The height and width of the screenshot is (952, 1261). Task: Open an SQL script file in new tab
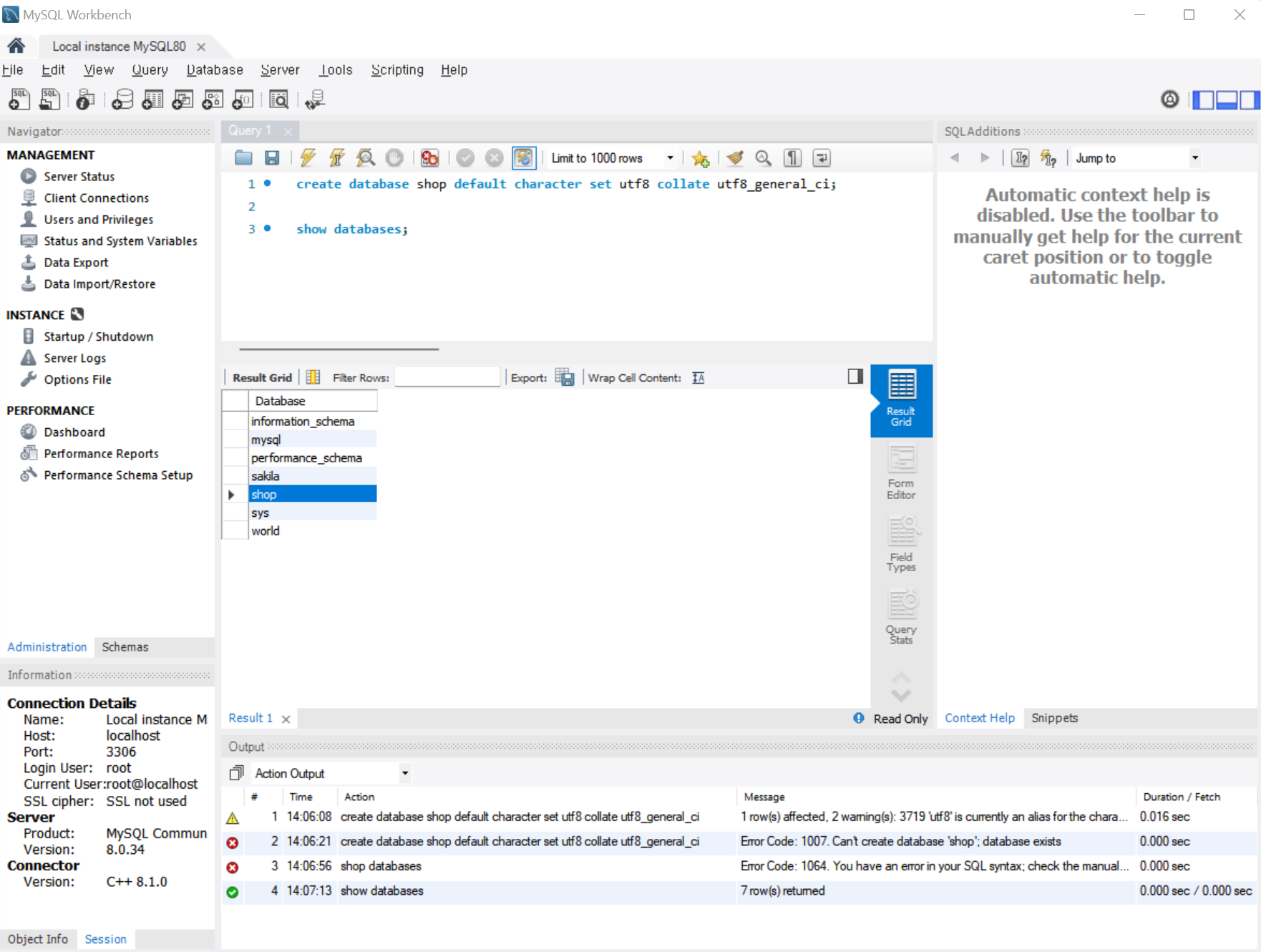[49, 99]
